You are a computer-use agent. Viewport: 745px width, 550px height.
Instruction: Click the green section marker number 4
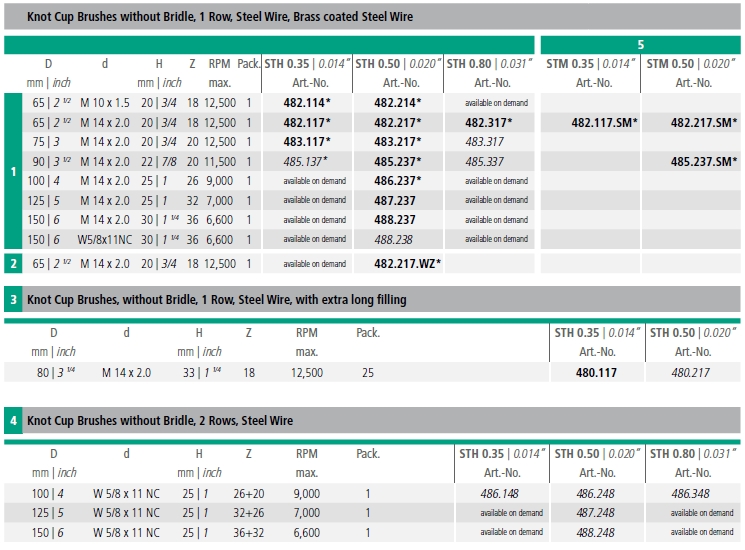click(13, 420)
